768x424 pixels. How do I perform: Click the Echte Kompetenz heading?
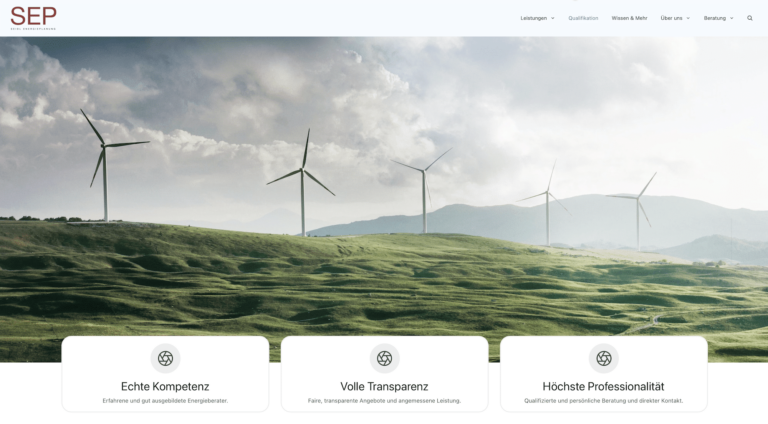(x=165, y=386)
